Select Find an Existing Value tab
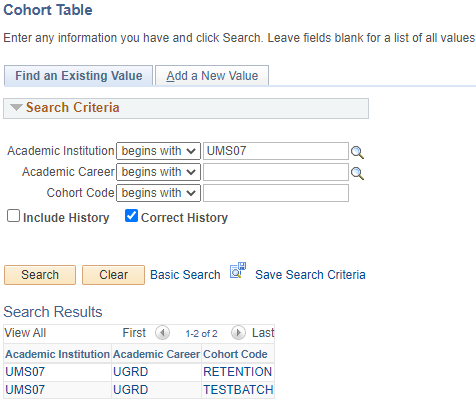476x401 pixels. click(x=78, y=76)
